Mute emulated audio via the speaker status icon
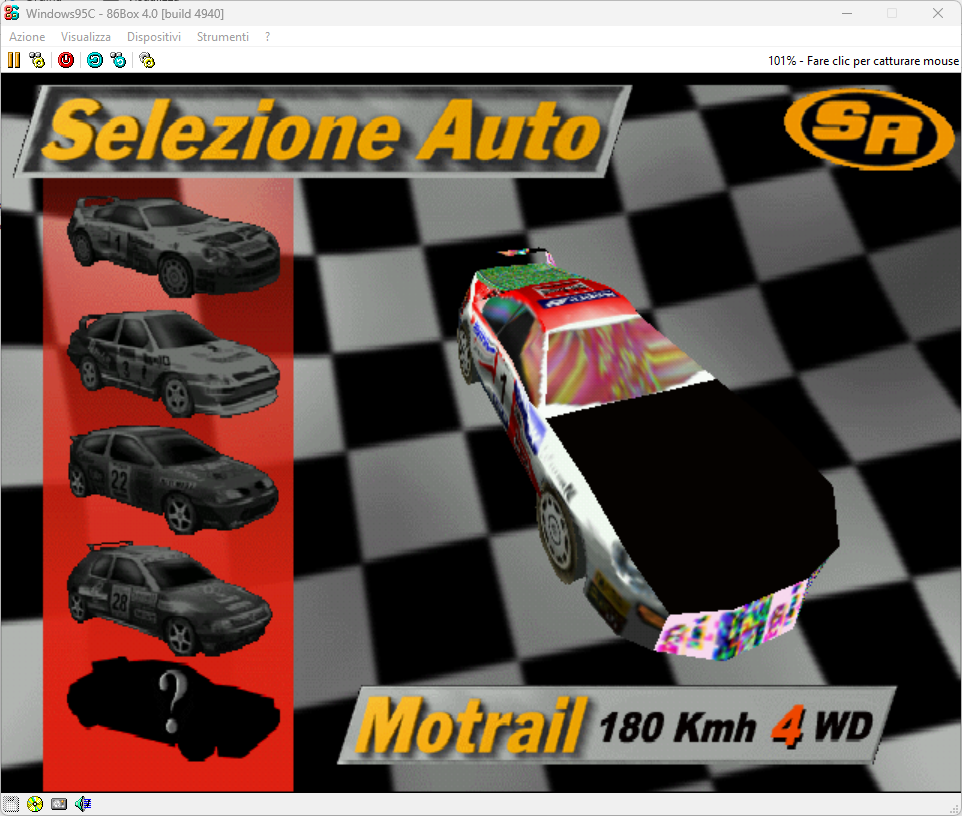962x816 pixels. point(82,804)
